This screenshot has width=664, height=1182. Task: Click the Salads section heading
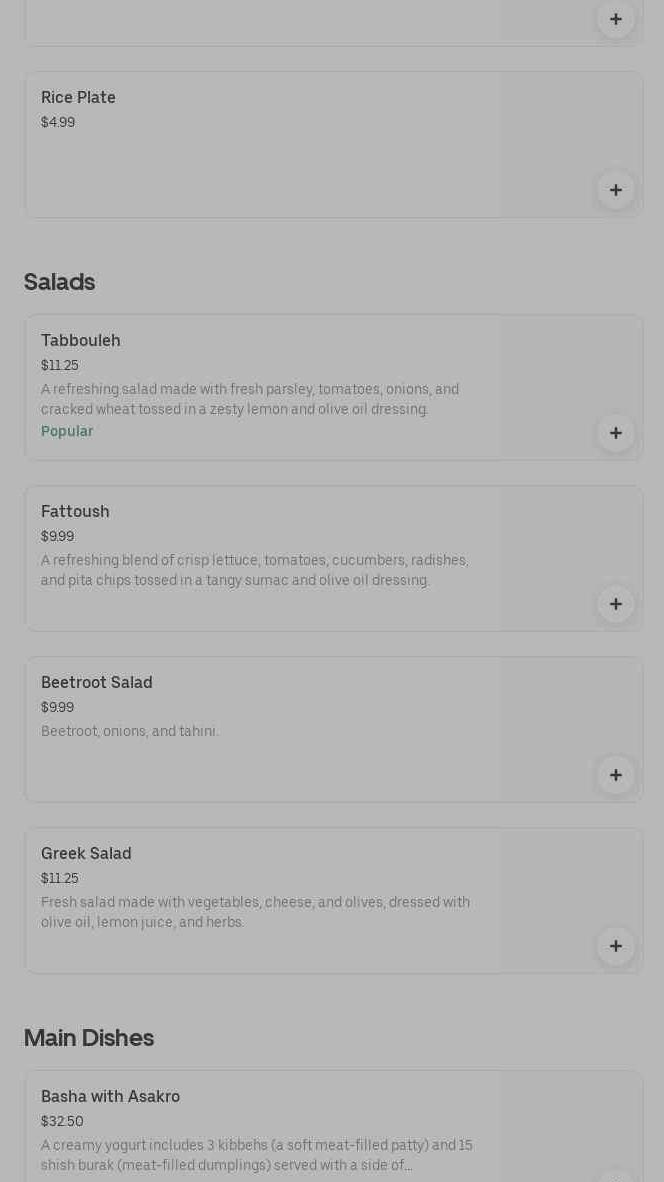point(59,282)
